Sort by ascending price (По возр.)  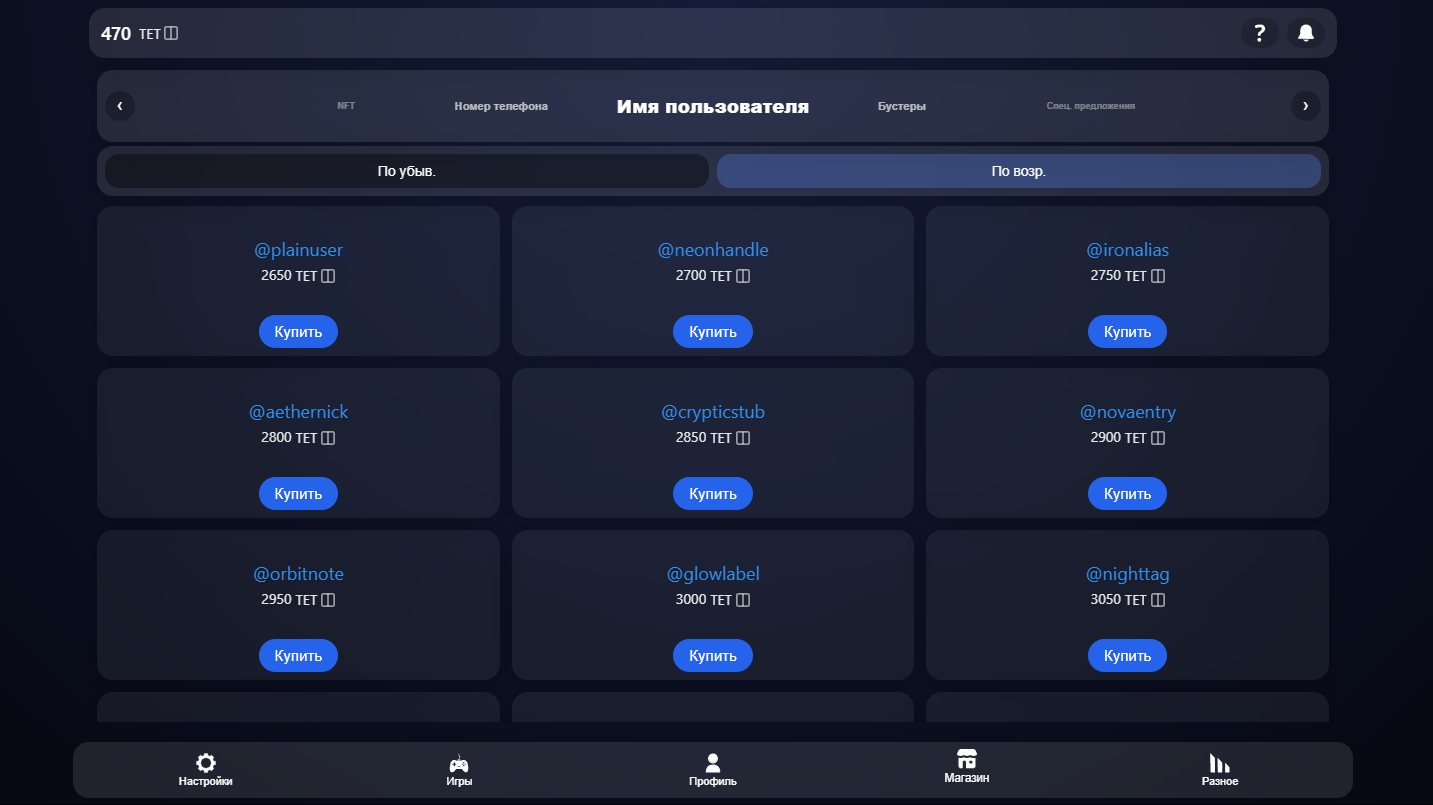[x=1018, y=171]
